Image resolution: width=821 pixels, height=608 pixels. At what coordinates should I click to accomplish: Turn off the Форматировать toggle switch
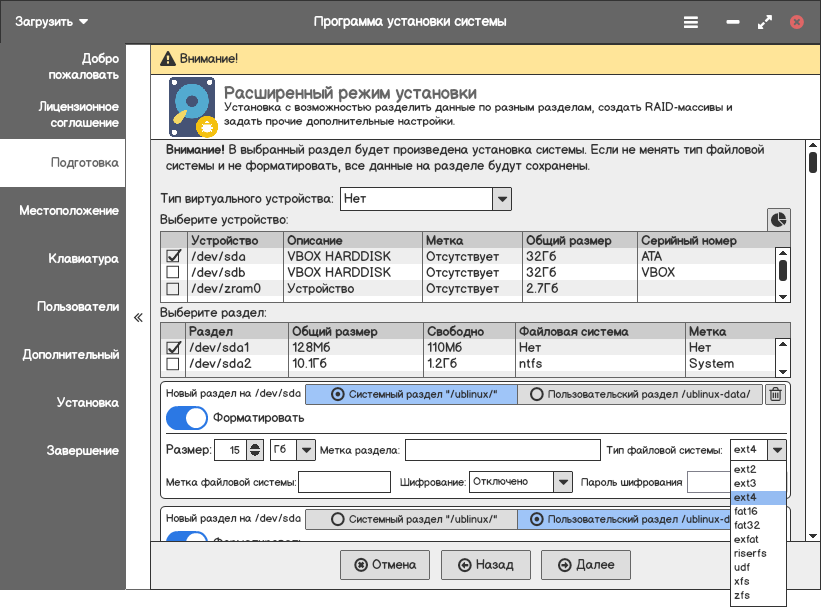tap(185, 418)
